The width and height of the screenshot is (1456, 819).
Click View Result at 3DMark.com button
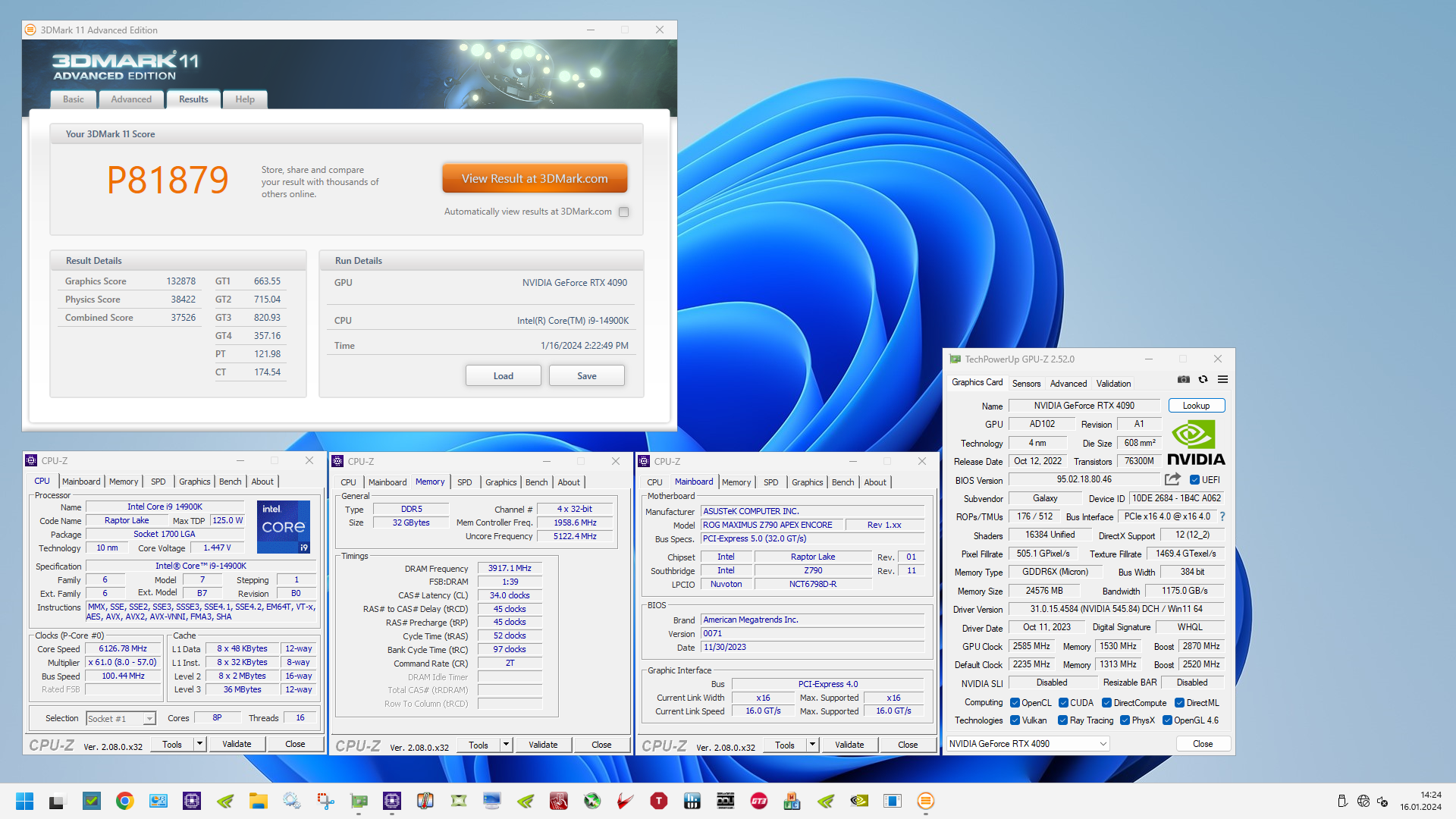(x=535, y=179)
